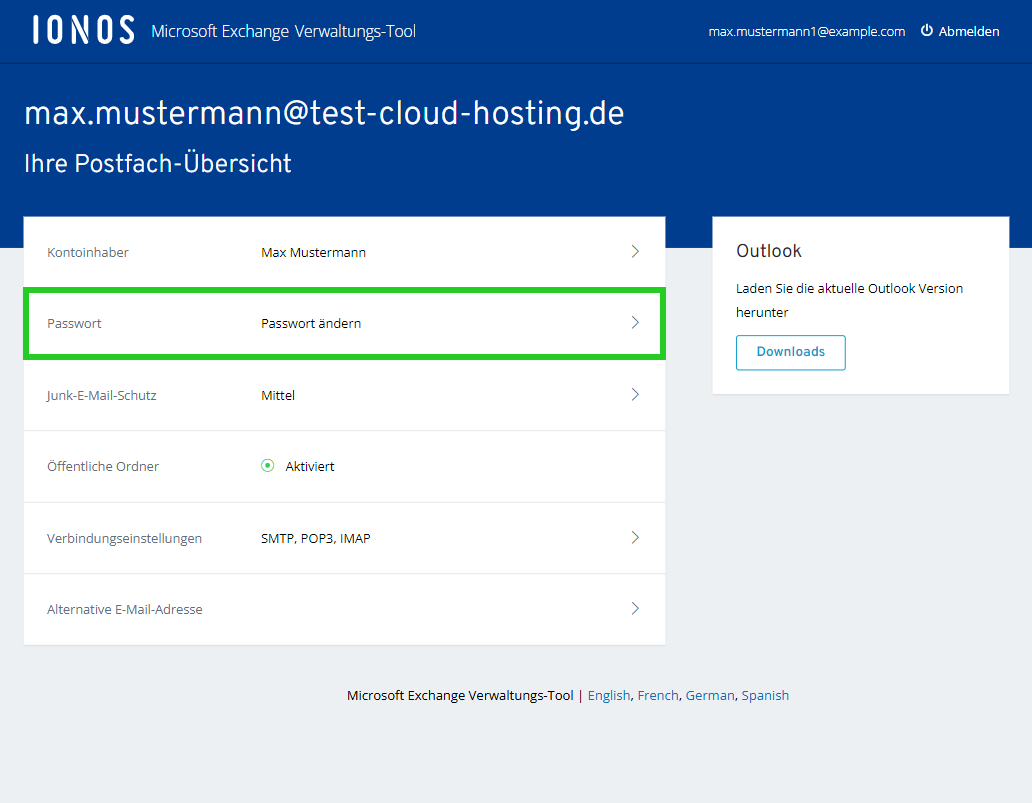Image resolution: width=1032 pixels, height=803 pixels.
Task: Select the Max Mustermann value
Action: [x=313, y=253]
